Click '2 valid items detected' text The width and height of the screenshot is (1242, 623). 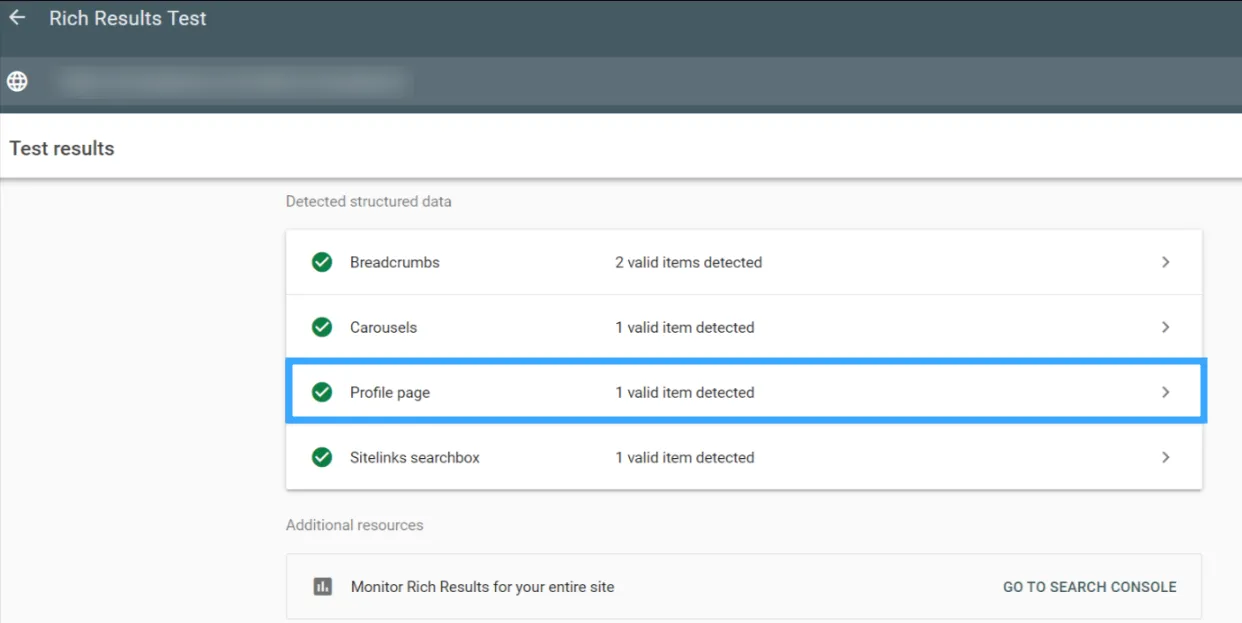click(x=689, y=262)
